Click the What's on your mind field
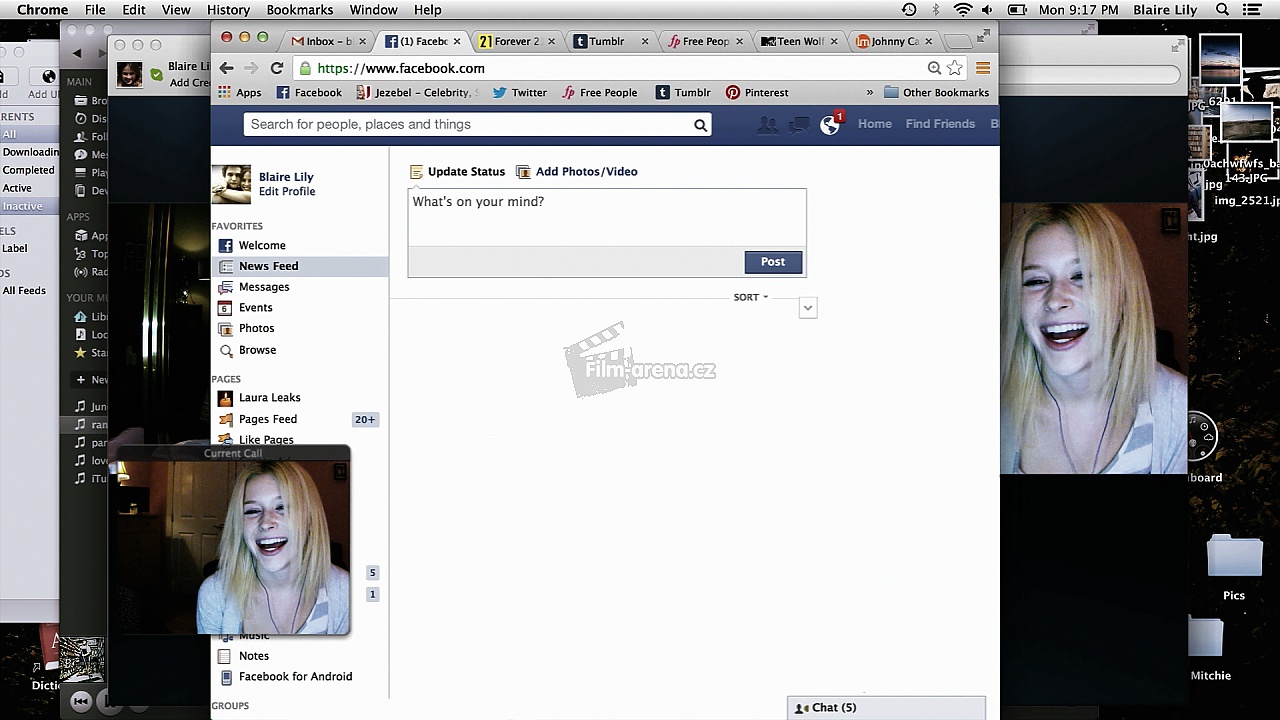Viewport: 1280px width, 720px height. click(606, 215)
